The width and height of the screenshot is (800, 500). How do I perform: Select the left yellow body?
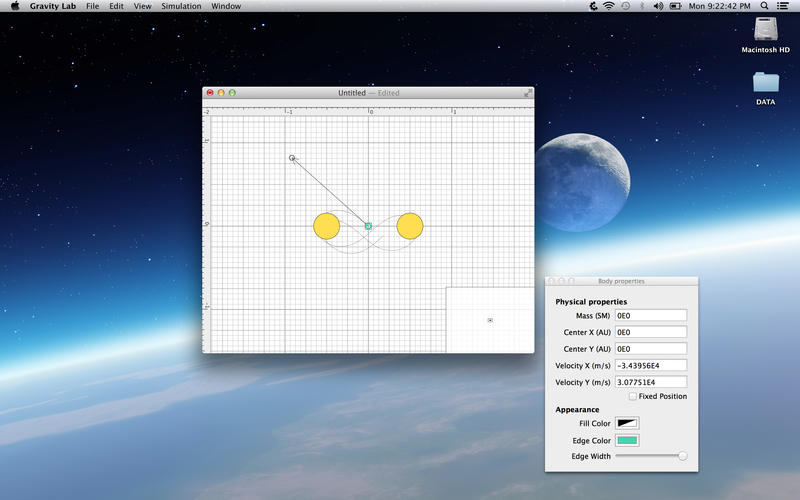pyautogui.click(x=326, y=226)
